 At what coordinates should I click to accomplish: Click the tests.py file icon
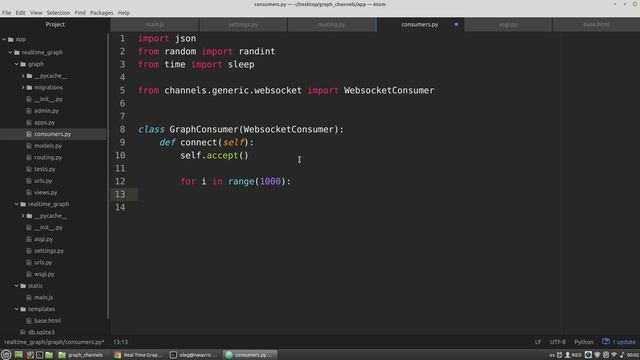29,169
